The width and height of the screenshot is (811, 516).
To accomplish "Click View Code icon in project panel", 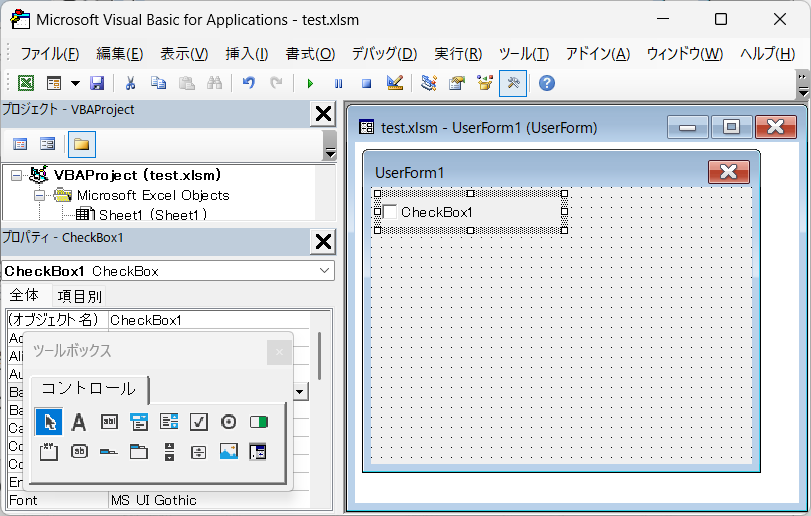I will coord(20,144).
